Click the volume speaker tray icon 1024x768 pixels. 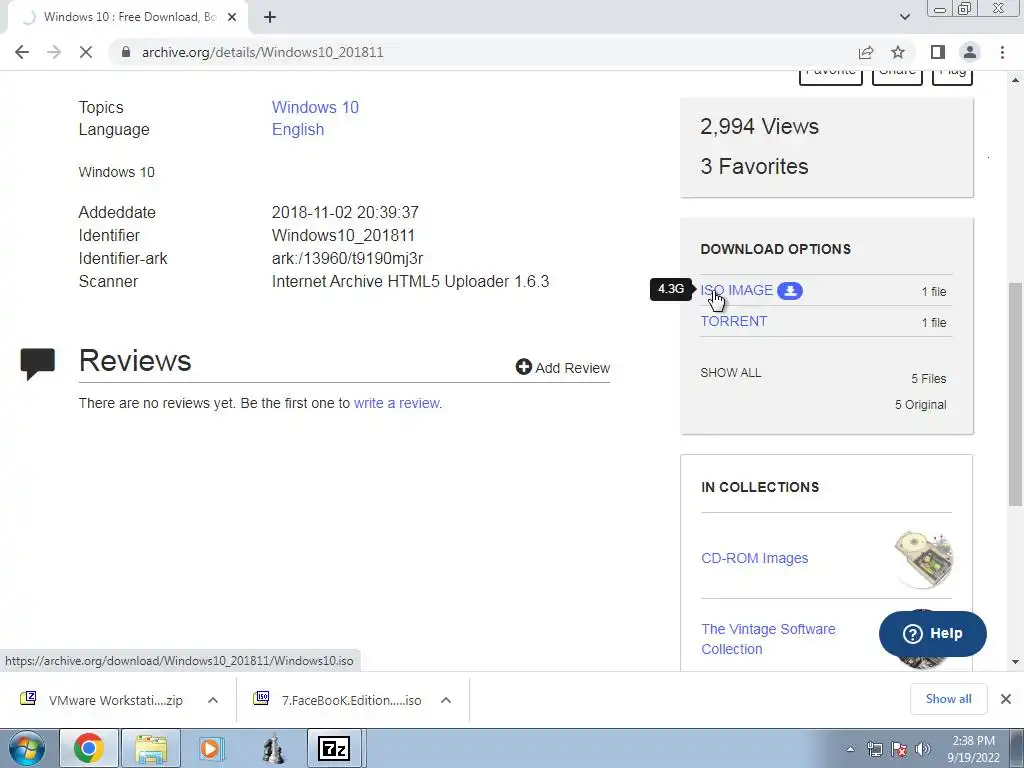[x=922, y=749]
